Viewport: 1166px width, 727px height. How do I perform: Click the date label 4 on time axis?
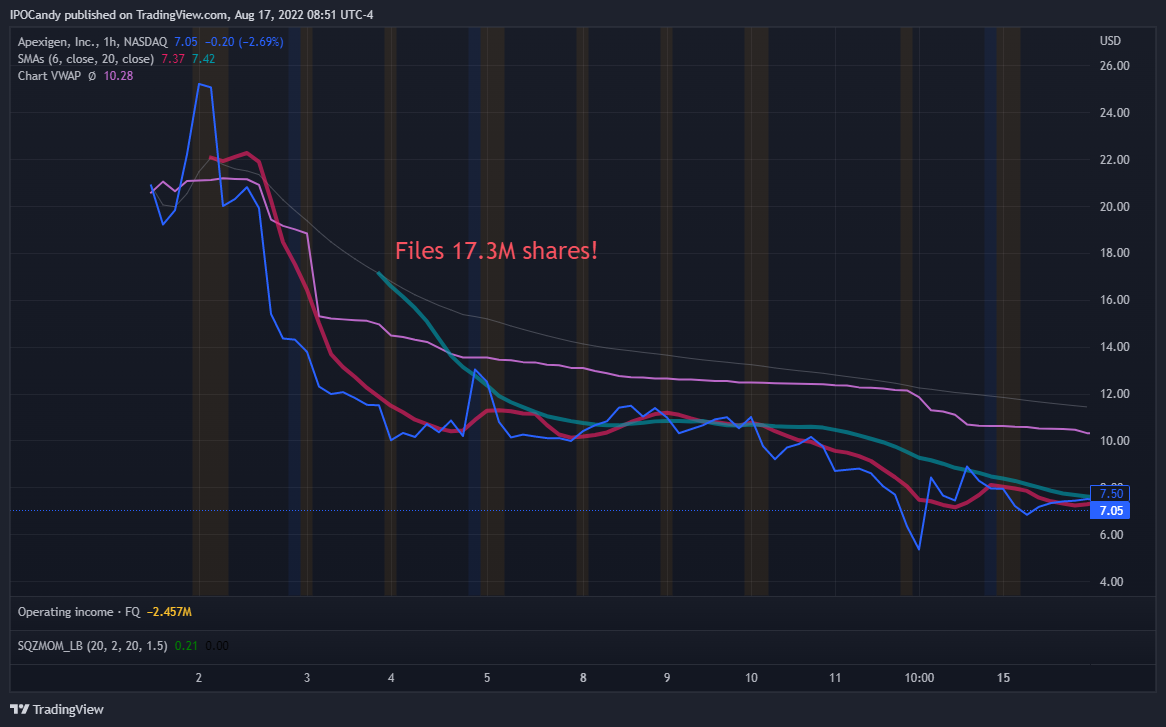point(391,678)
